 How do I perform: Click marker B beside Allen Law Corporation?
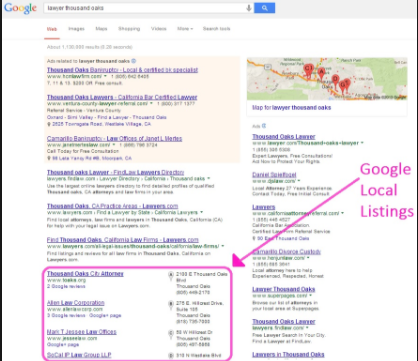tap(171, 305)
